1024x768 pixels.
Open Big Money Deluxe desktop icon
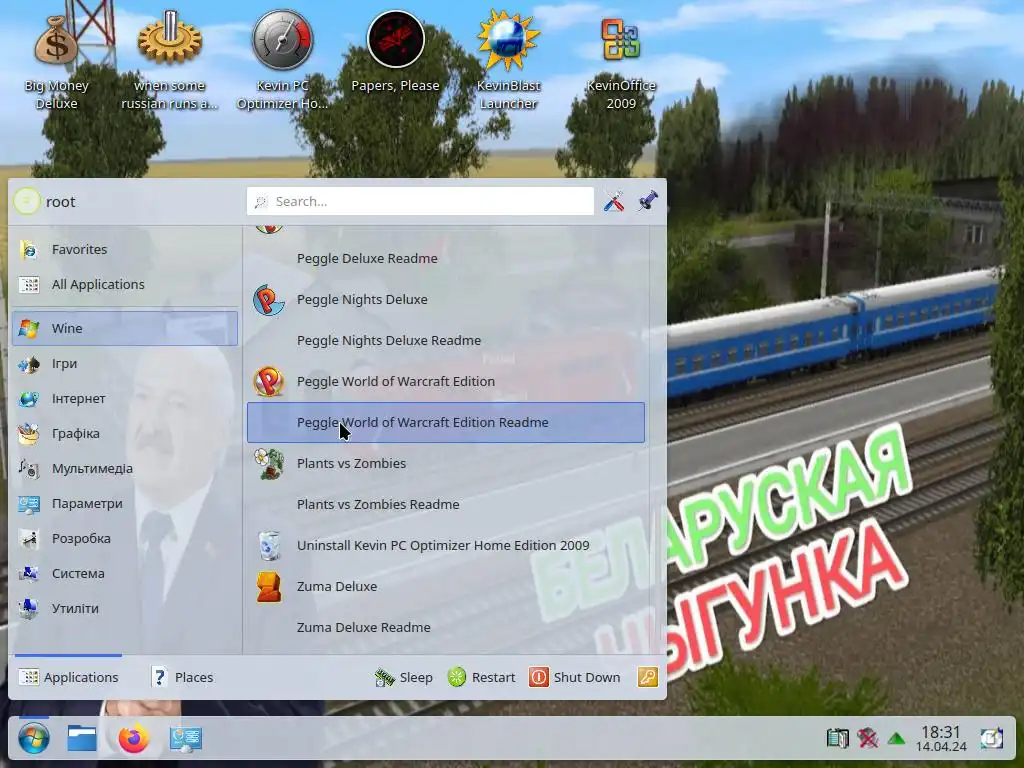coord(56,62)
